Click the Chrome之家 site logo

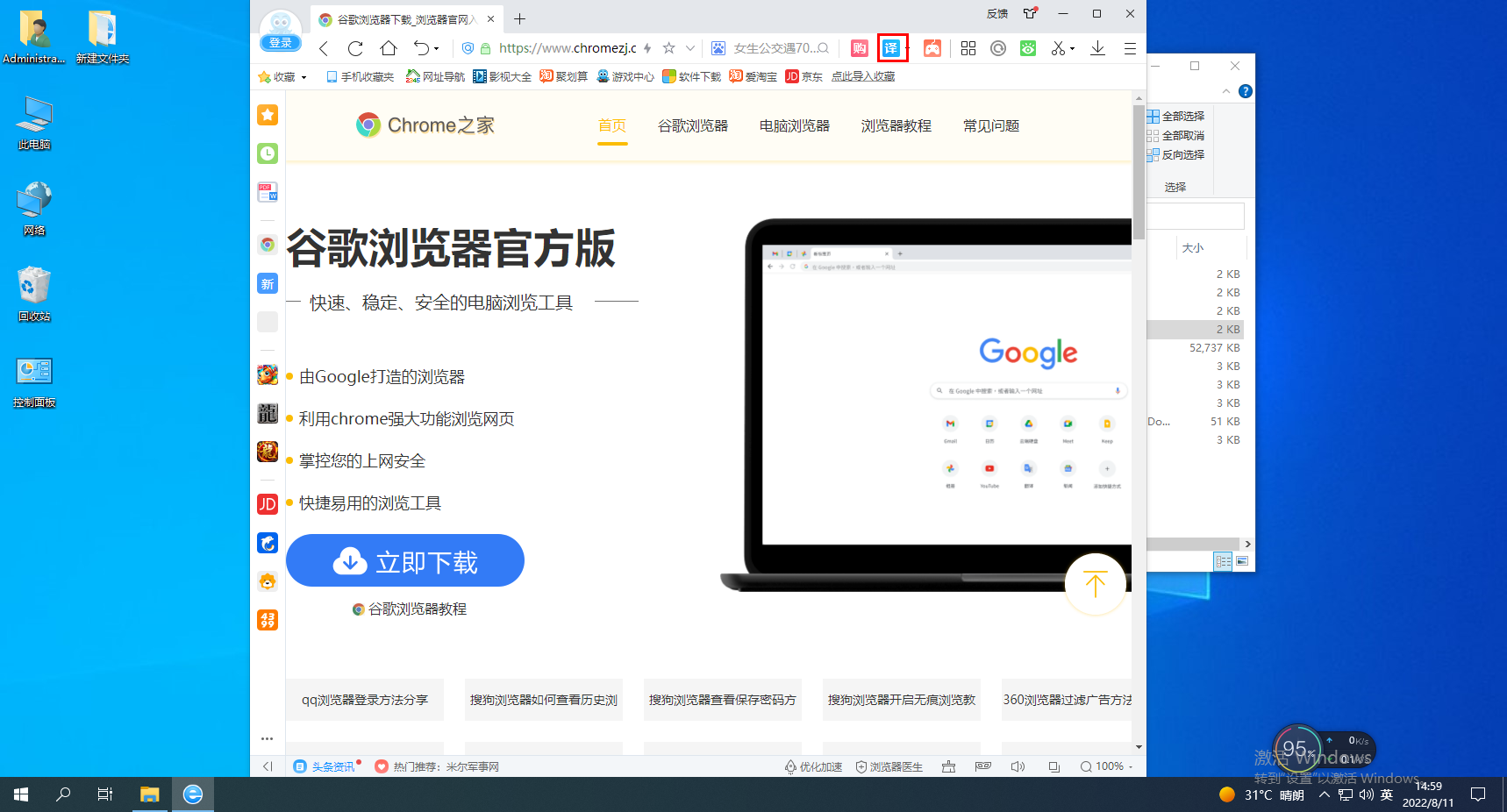pyautogui.click(x=425, y=125)
